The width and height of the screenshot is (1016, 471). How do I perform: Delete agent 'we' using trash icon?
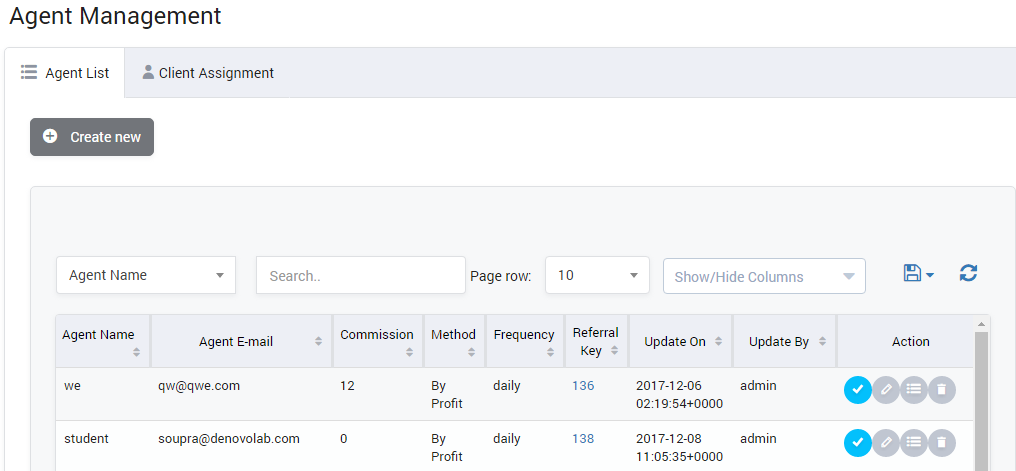pos(941,390)
